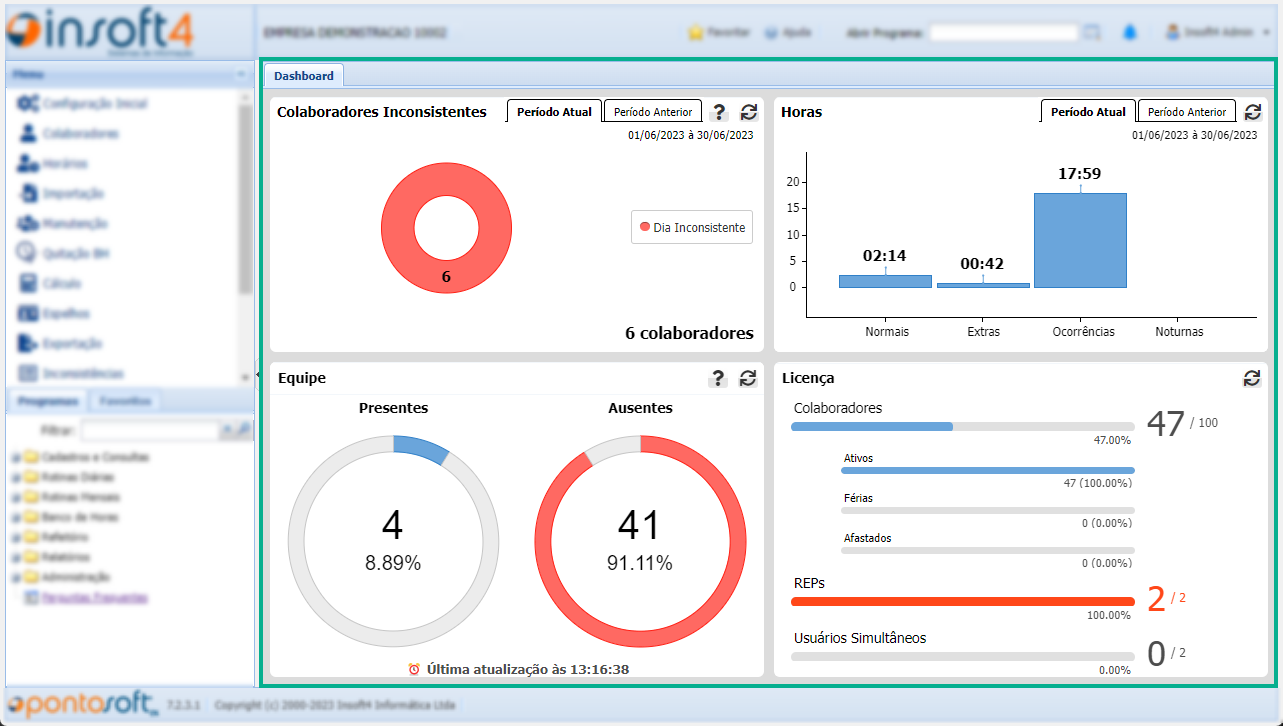Image resolution: width=1283 pixels, height=726 pixels.
Task: Click the Favoritar star icon
Action: [696, 32]
